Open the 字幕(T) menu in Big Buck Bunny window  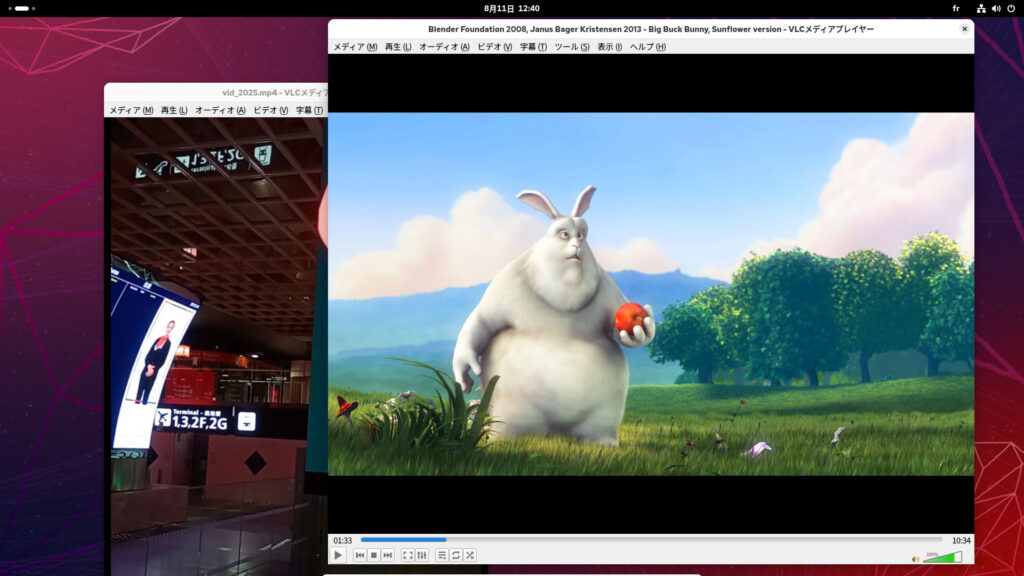click(533, 47)
